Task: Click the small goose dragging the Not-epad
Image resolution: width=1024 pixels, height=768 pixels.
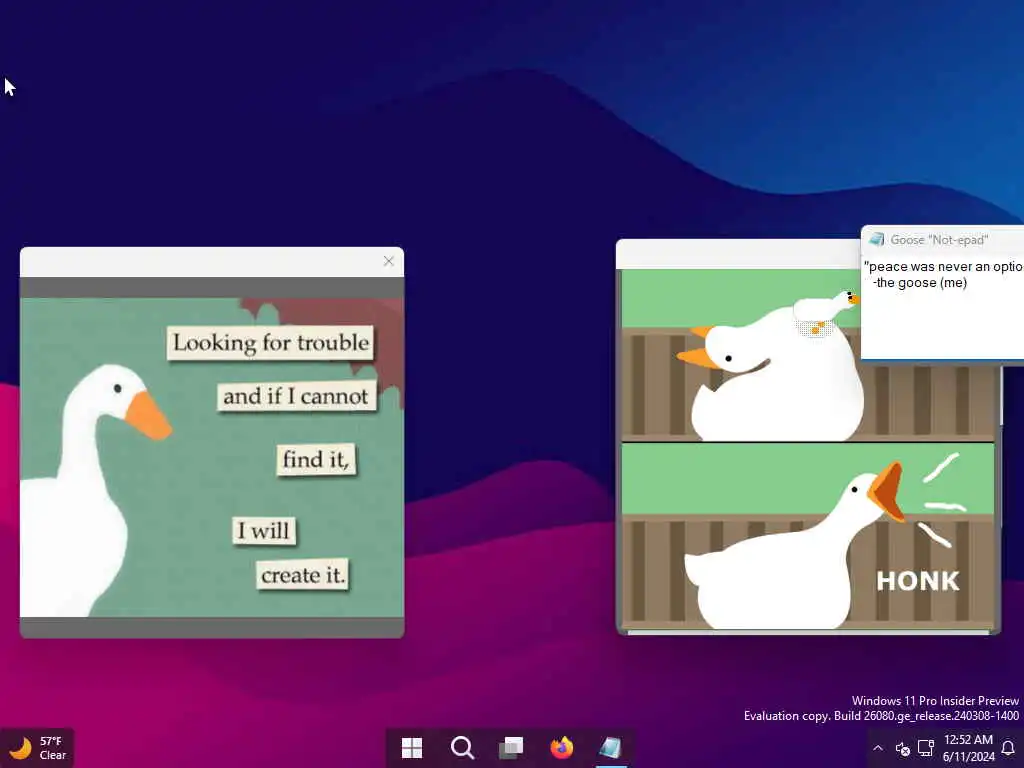Action: 826,312
